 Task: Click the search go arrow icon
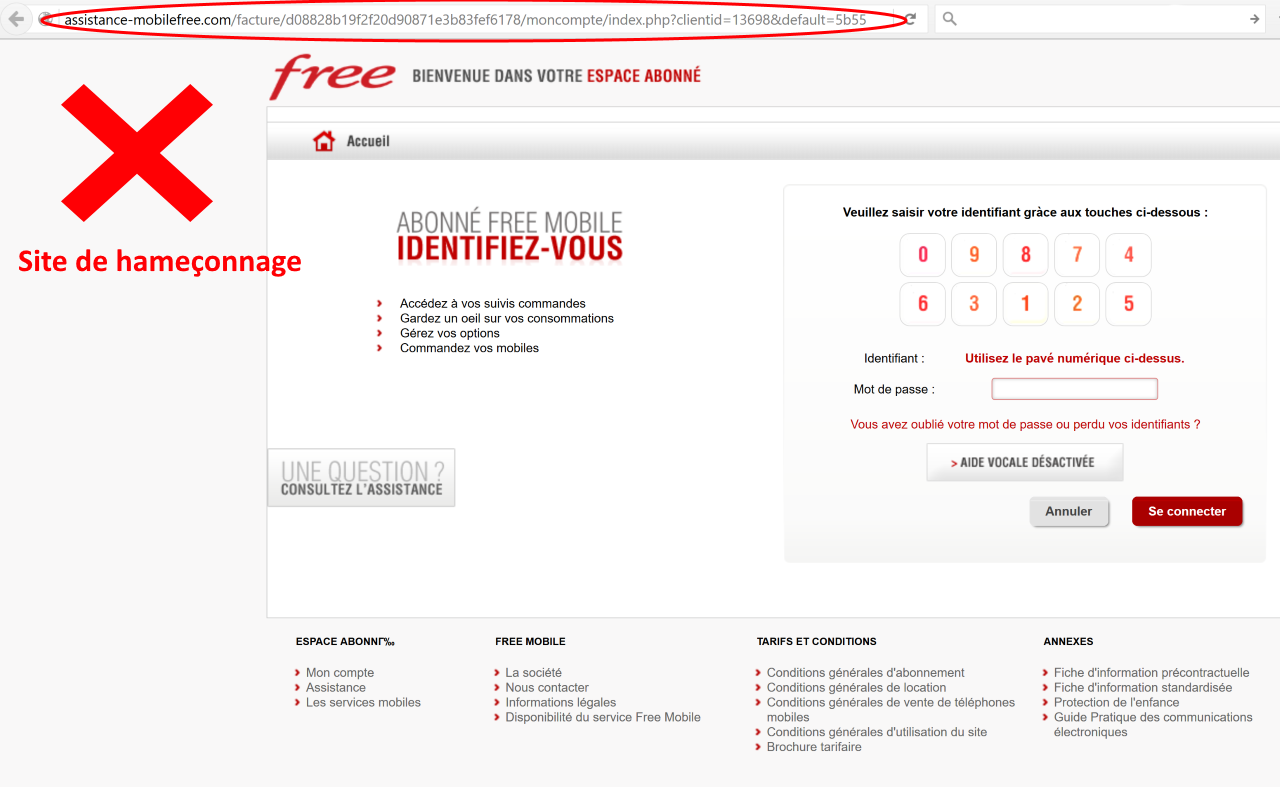[1255, 19]
